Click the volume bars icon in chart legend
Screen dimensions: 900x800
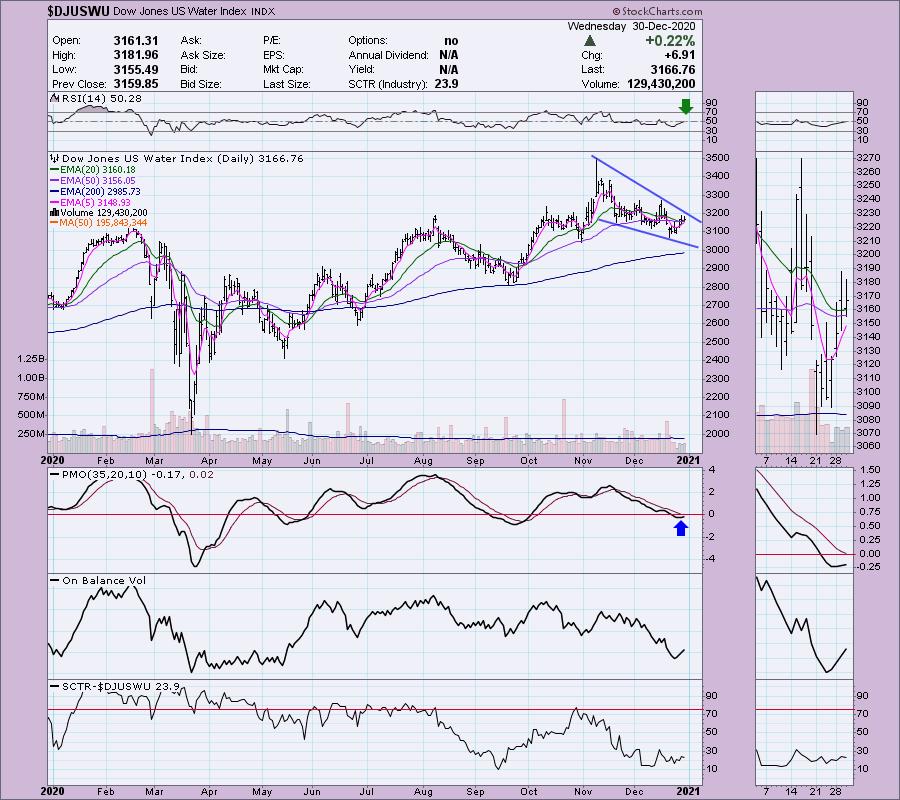[55, 212]
